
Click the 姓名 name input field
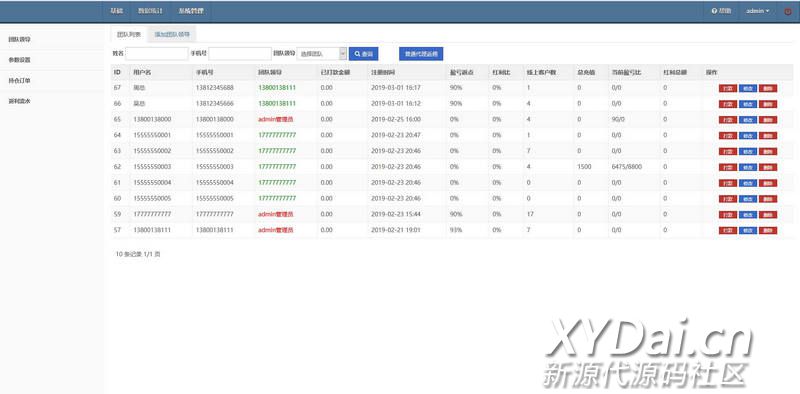[x=157, y=54]
